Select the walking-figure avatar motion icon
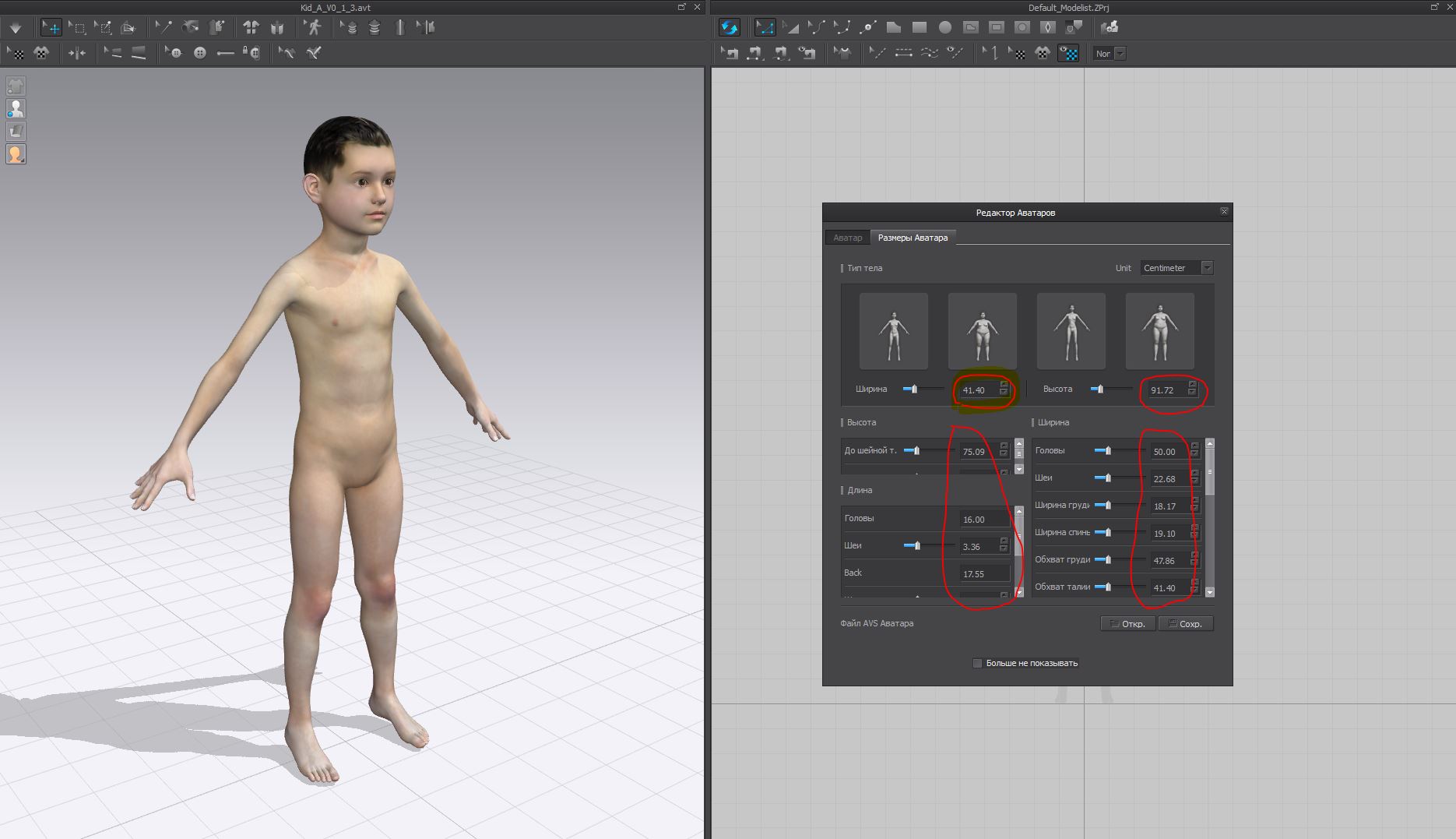 314,28
